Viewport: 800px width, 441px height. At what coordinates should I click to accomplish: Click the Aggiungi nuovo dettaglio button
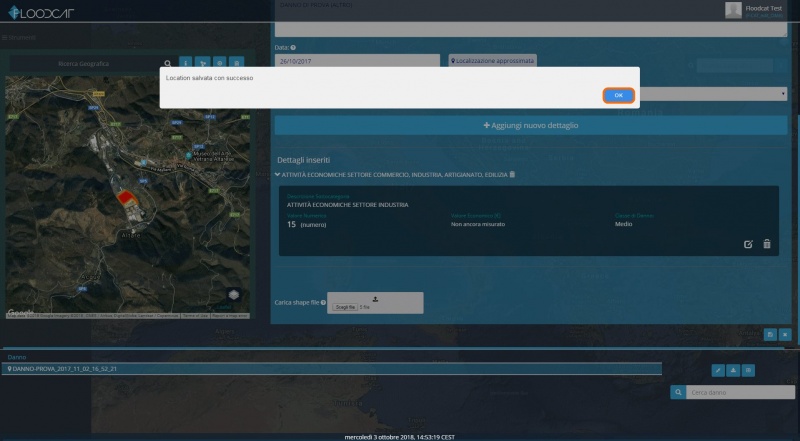(x=531, y=126)
